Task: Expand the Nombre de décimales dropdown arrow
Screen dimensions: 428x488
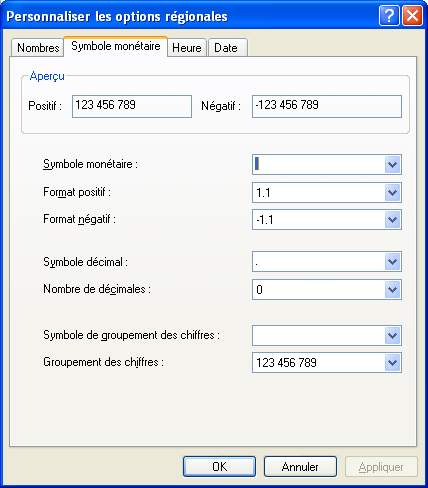Action: 392,289
